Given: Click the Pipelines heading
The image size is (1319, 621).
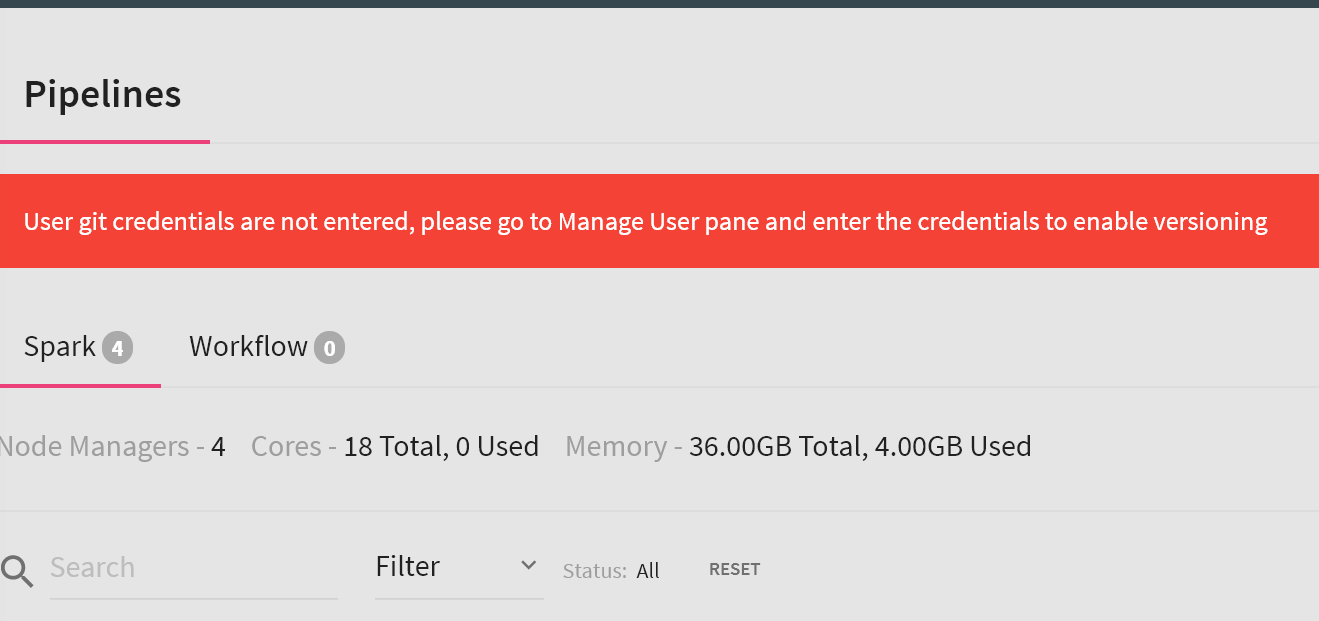Looking at the screenshot, I should pos(102,94).
